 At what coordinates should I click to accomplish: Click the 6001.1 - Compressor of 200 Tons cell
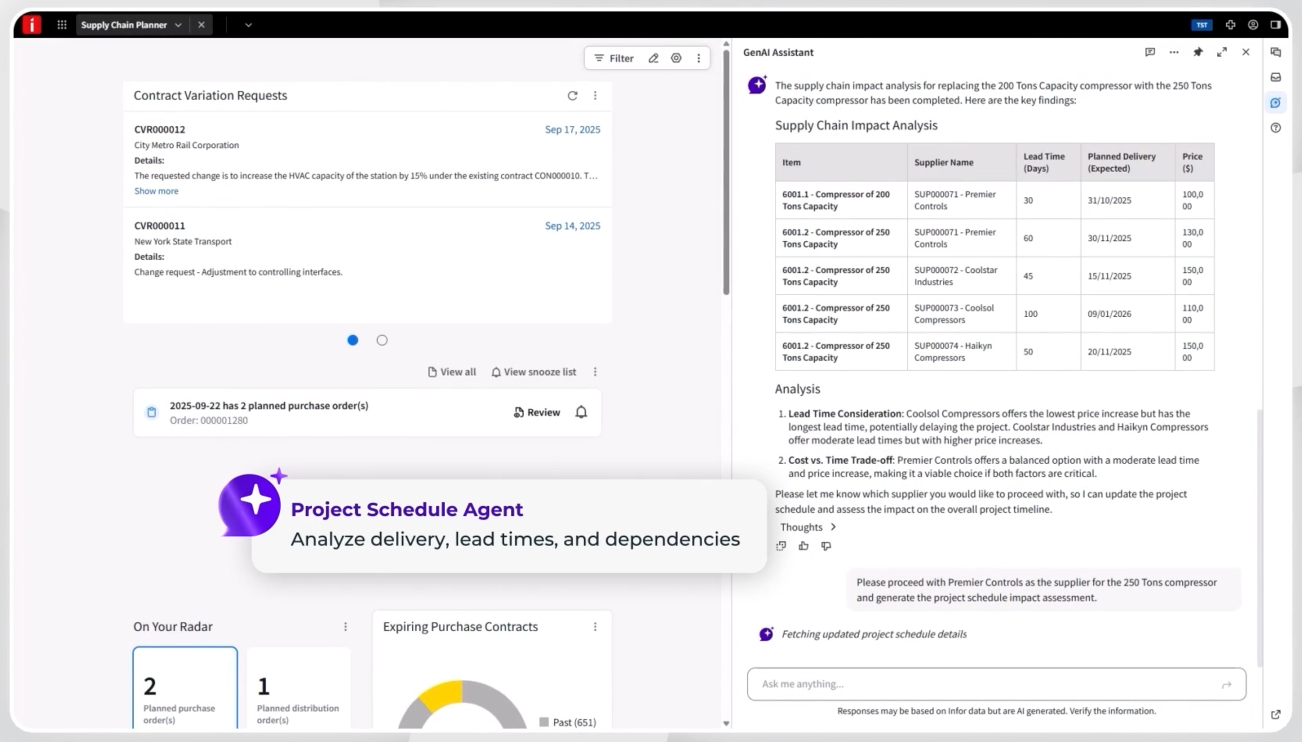click(x=841, y=200)
